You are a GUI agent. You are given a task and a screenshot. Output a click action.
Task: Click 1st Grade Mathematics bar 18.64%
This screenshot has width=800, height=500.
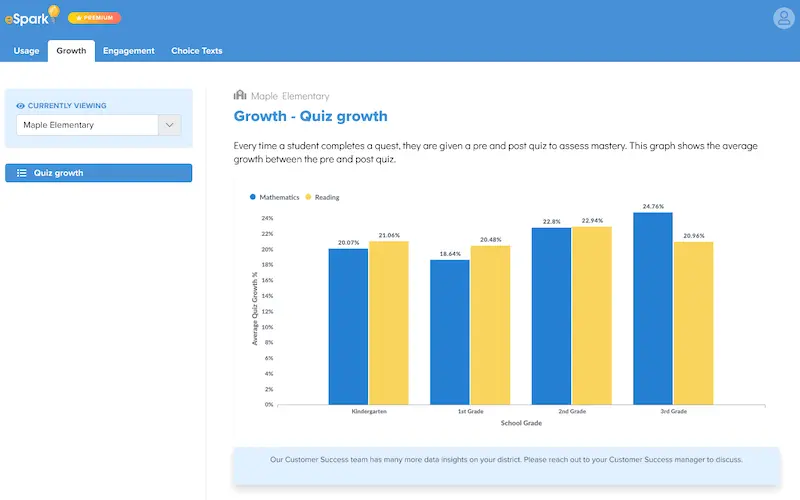tap(449, 332)
